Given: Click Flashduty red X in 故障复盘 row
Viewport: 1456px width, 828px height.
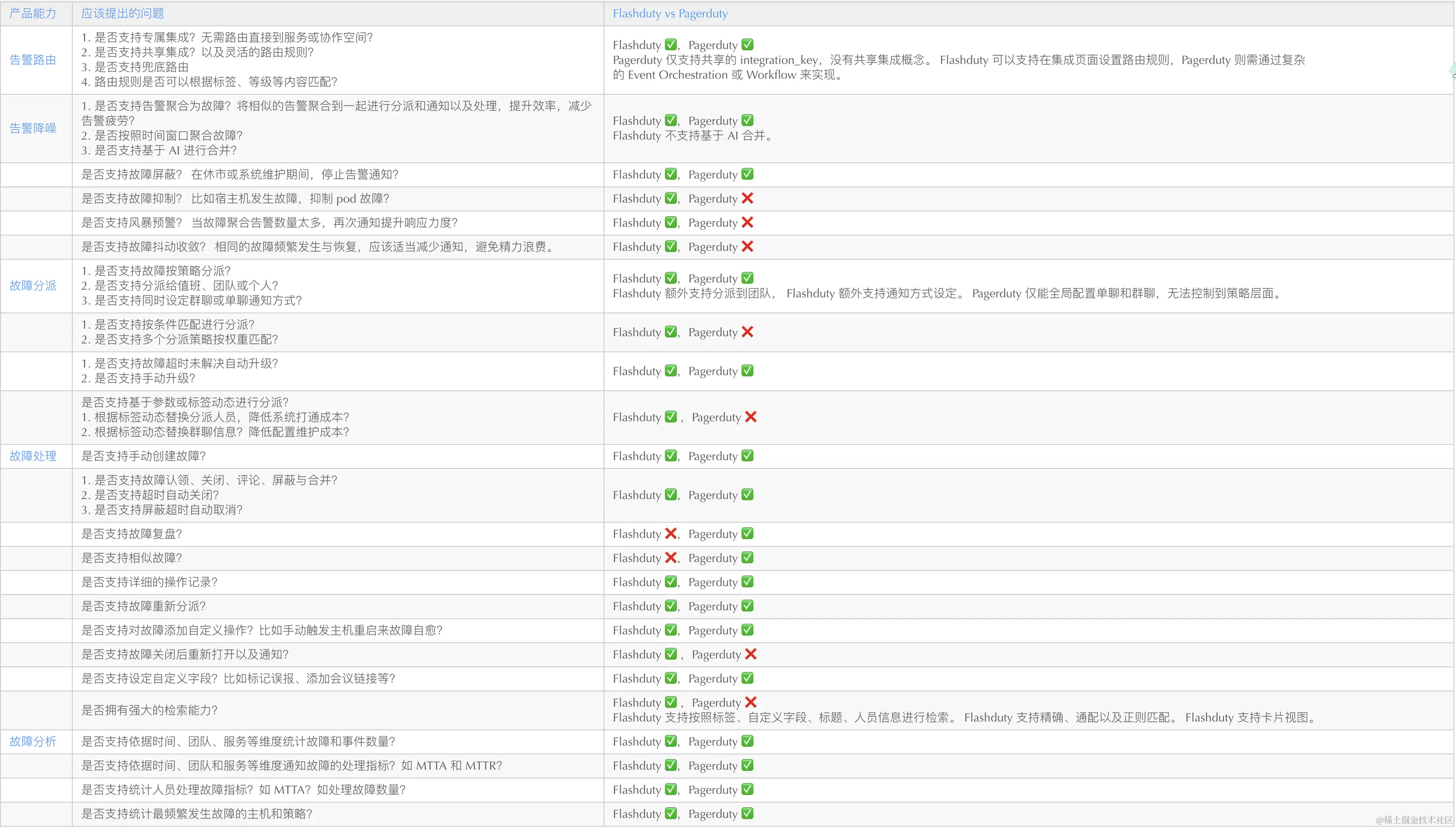Looking at the screenshot, I should tap(671, 533).
